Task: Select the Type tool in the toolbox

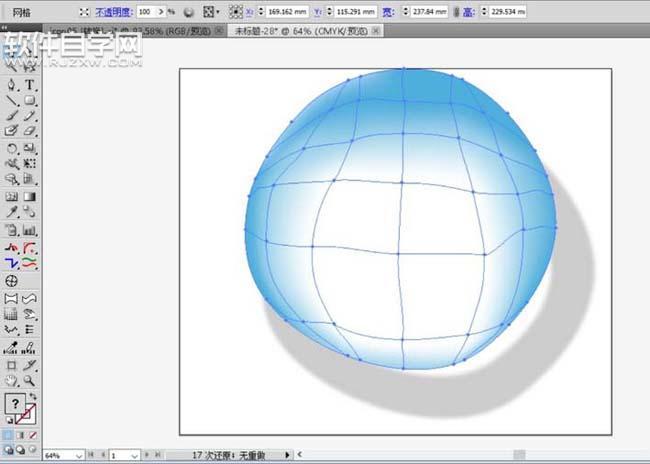Action: (30, 84)
